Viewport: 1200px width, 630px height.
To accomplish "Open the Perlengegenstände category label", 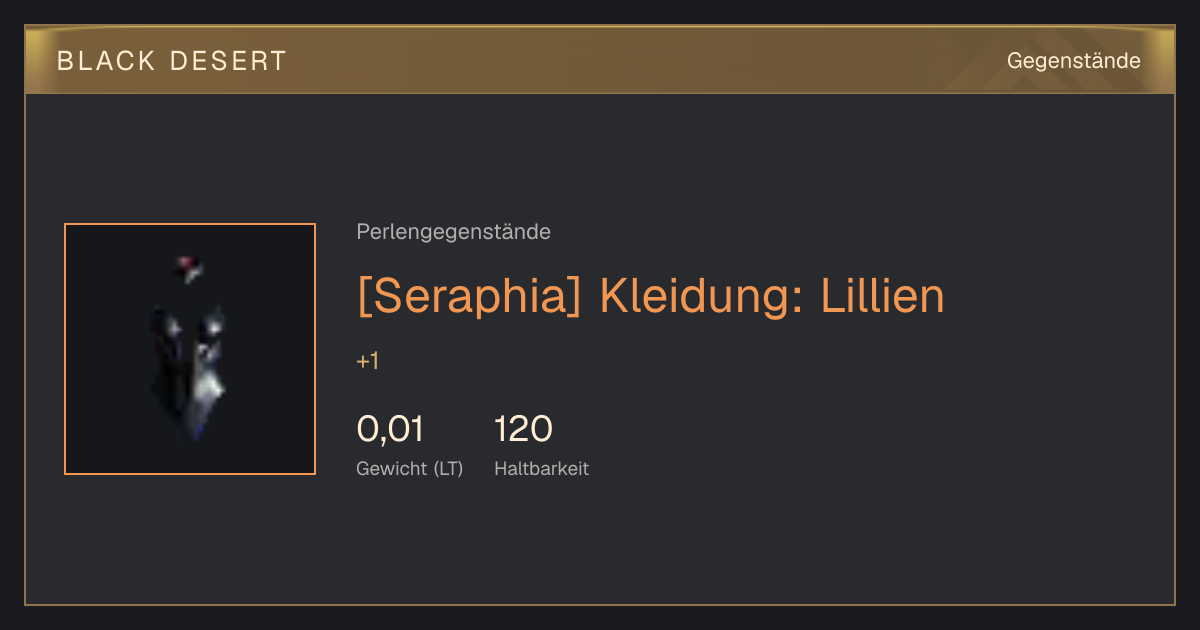I will (453, 232).
